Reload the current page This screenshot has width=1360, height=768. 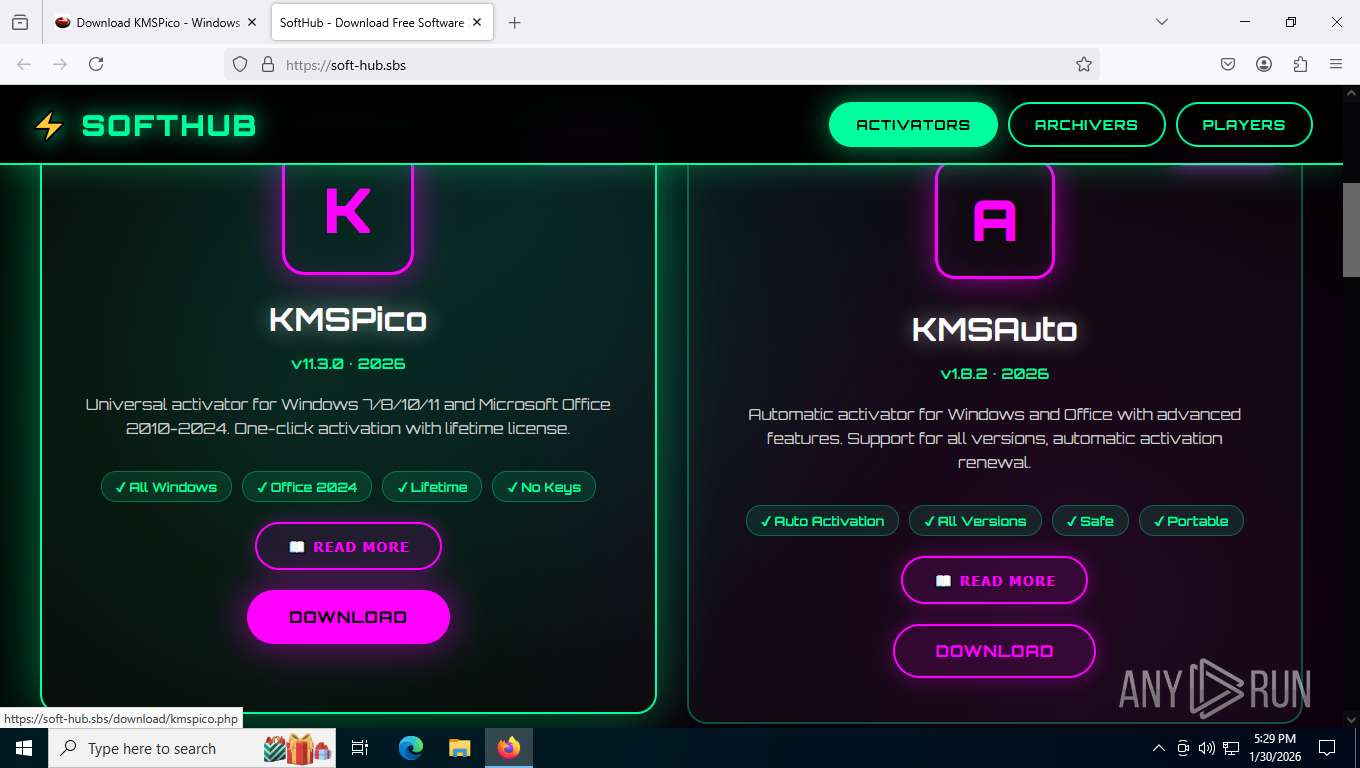tap(96, 64)
